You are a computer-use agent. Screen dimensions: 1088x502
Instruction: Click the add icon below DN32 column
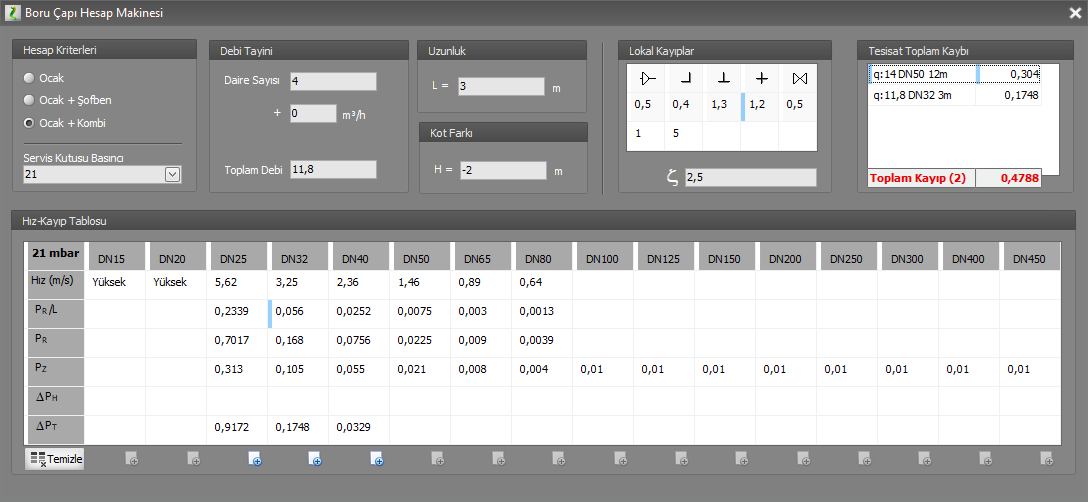pyautogui.click(x=315, y=459)
